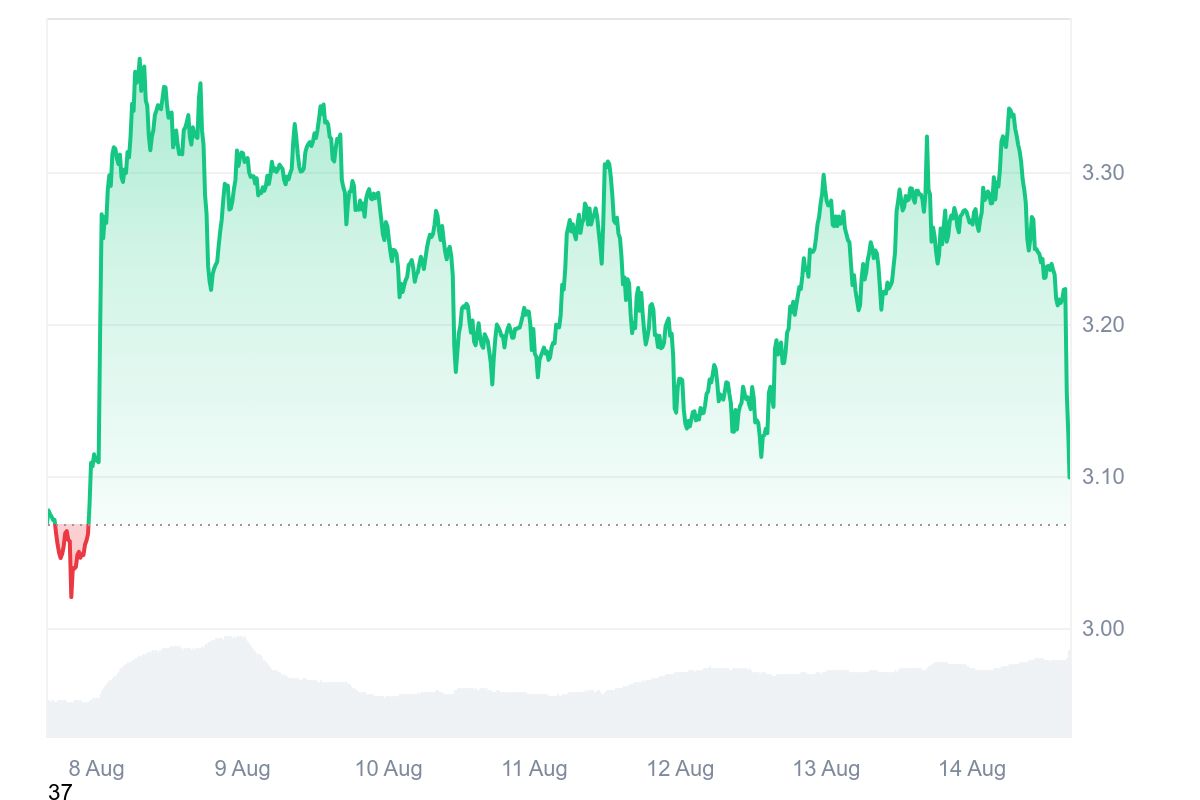
Task: Select the 3.20 price axis label
Action: [1103, 325]
